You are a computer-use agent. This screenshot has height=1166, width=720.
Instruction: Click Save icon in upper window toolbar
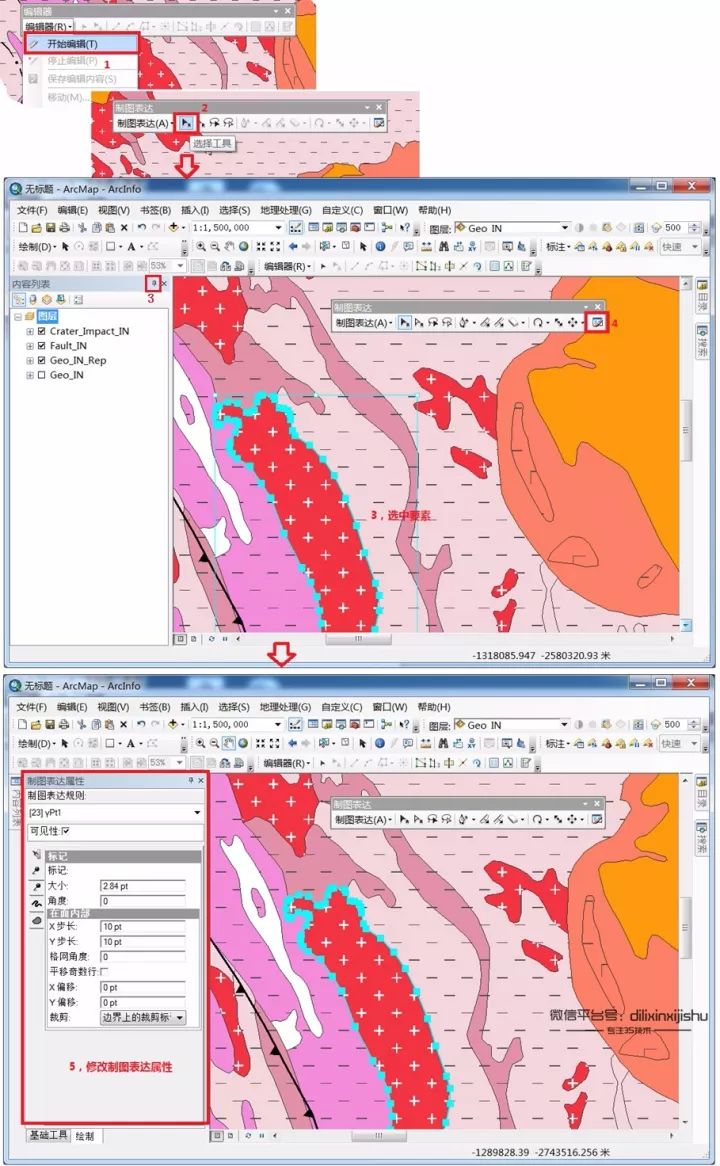(51, 228)
